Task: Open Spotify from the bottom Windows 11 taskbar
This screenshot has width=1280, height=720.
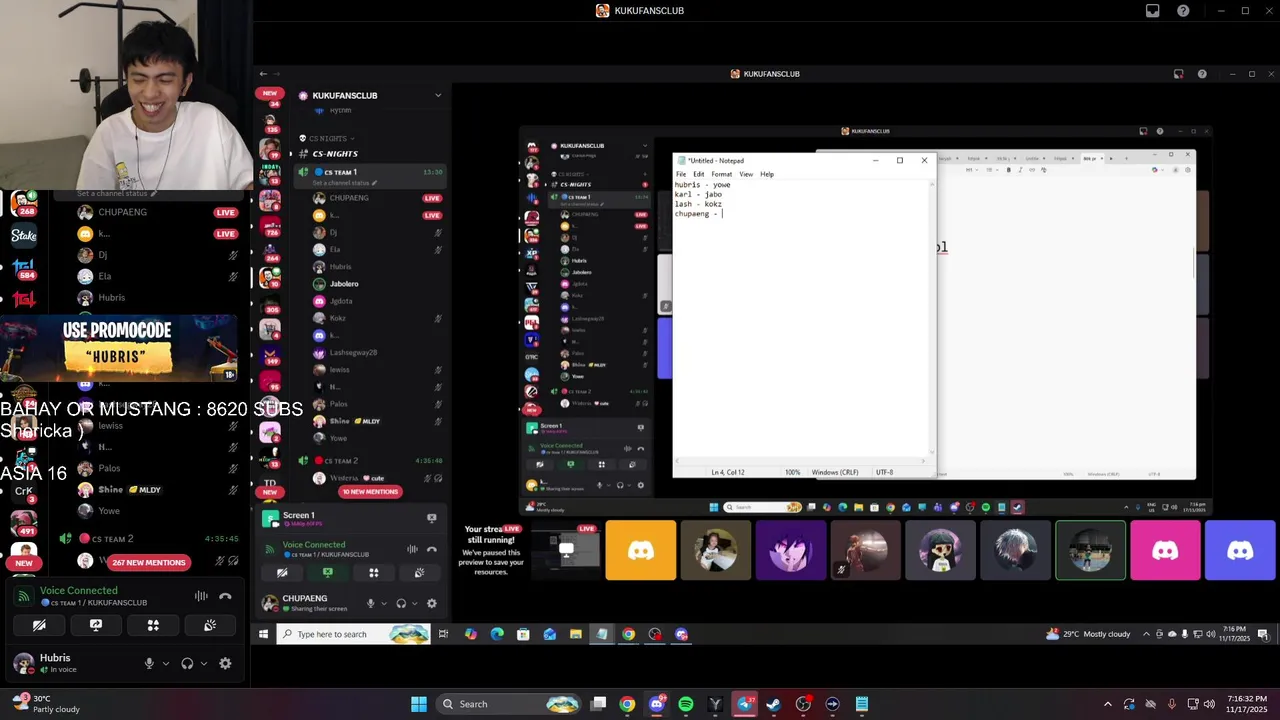Action: (x=686, y=704)
